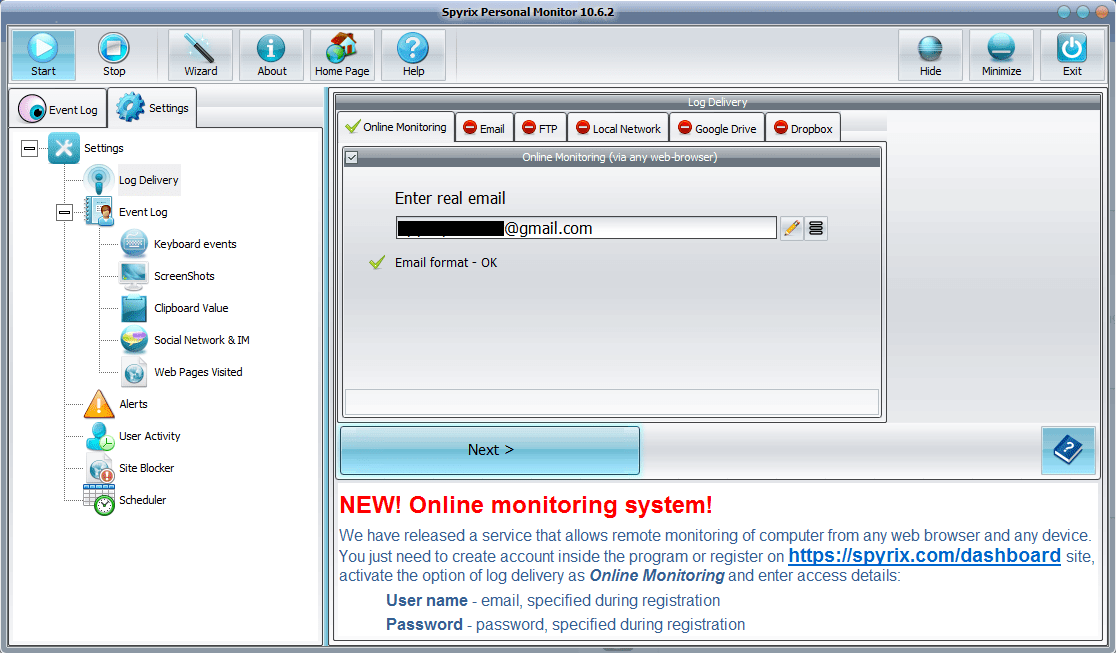Open the FTP delivery tab
The image size is (1116, 653).
(x=540, y=128)
